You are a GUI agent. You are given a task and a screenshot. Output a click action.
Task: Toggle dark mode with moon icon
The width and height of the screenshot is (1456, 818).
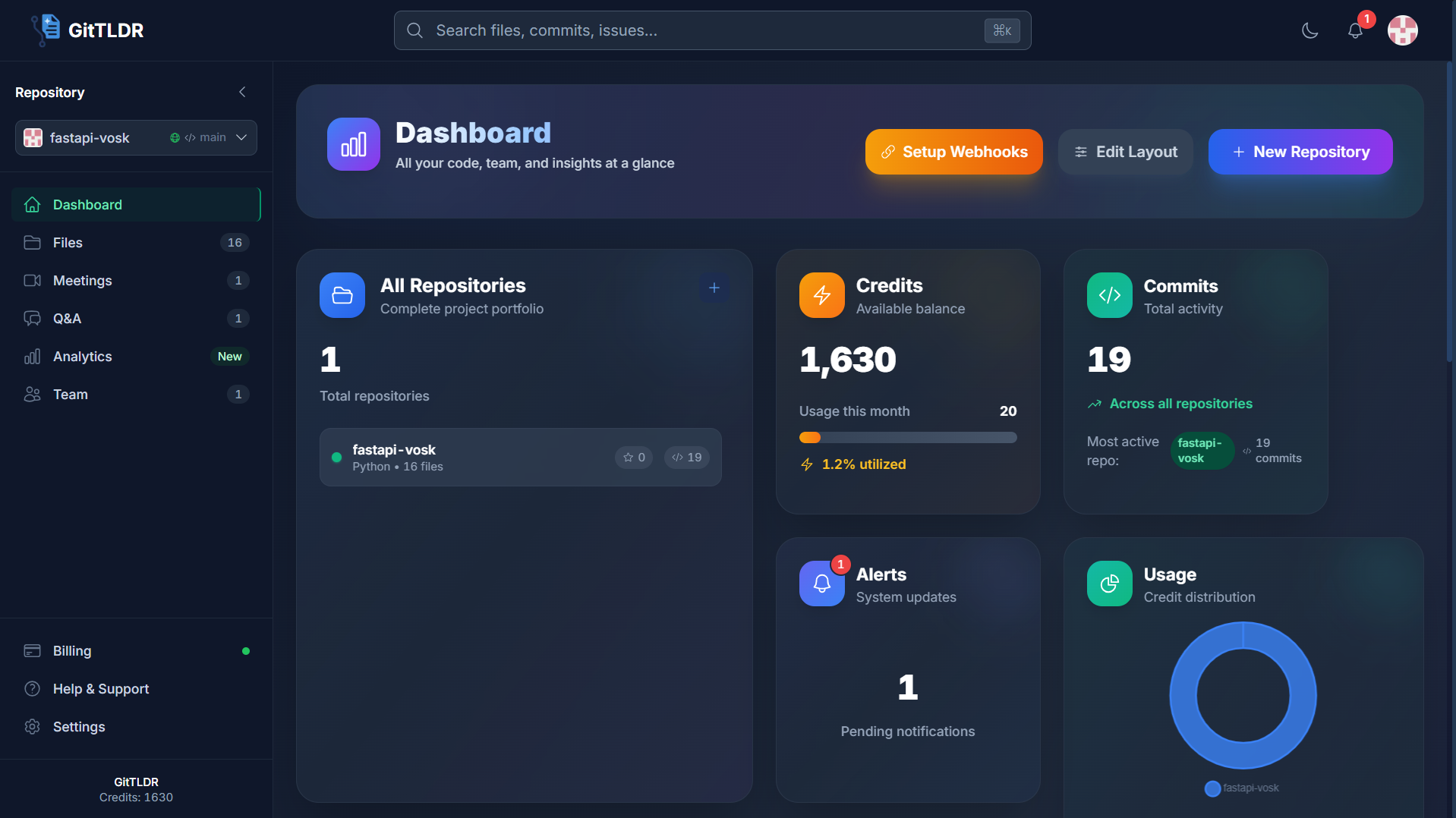pyautogui.click(x=1309, y=30)
